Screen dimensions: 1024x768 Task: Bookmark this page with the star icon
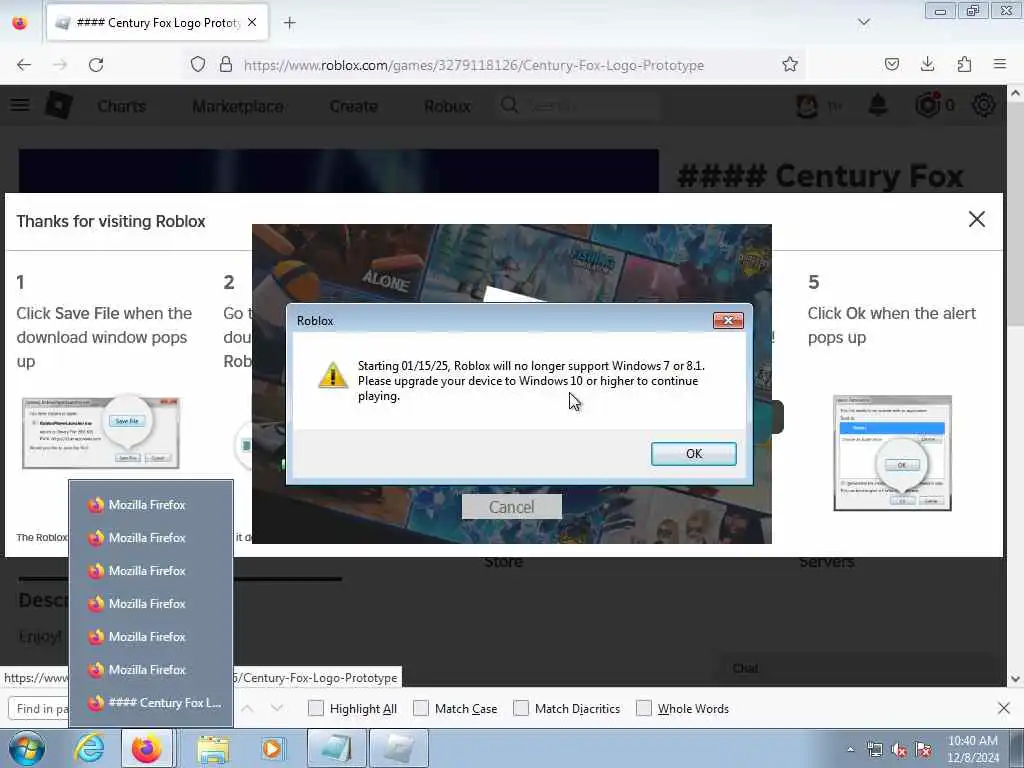(790, 65)
